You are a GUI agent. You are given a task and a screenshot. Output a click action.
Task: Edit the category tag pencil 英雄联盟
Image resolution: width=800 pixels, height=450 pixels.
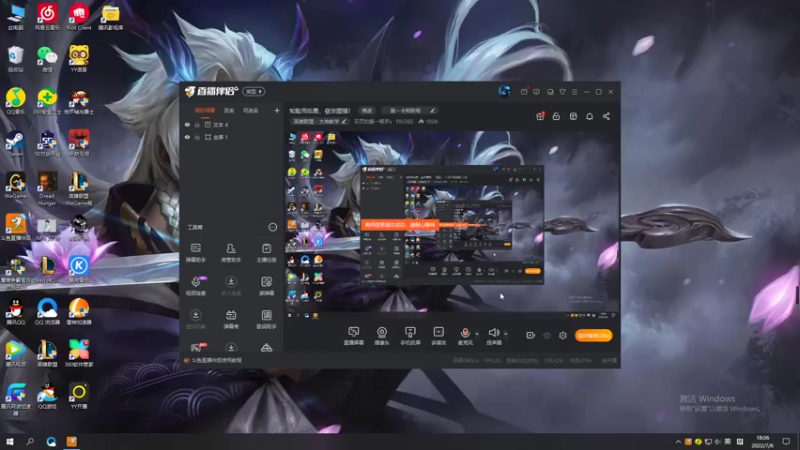tap(344, 121)
